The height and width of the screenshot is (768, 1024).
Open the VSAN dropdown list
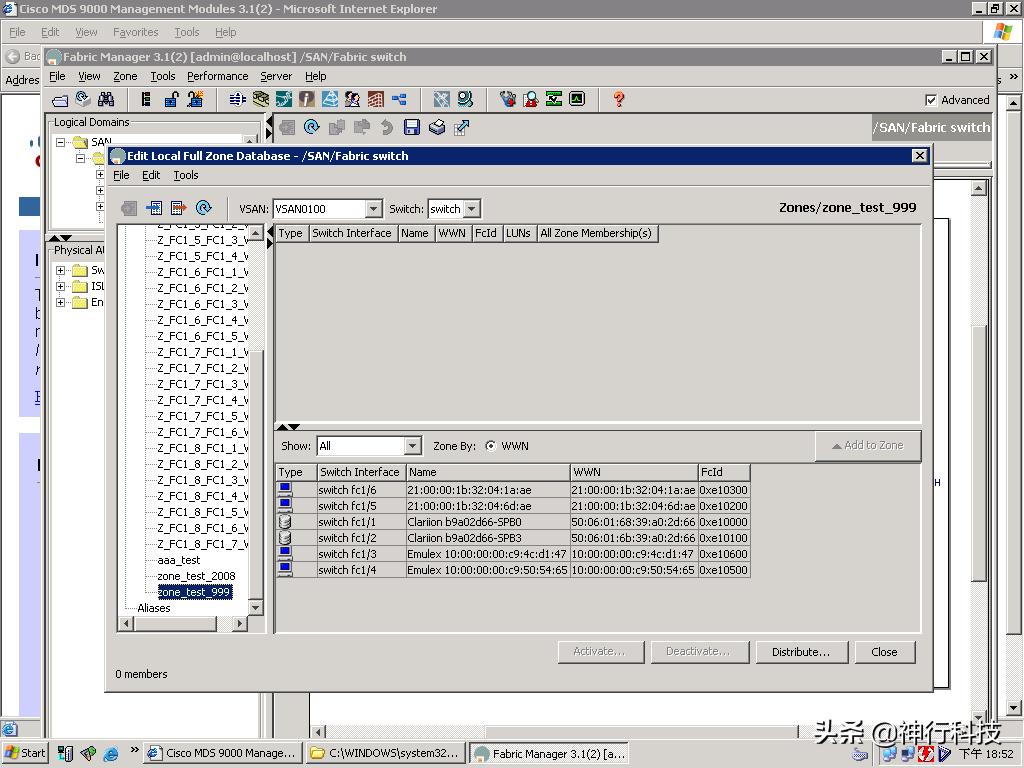click(x=373, y=209)
